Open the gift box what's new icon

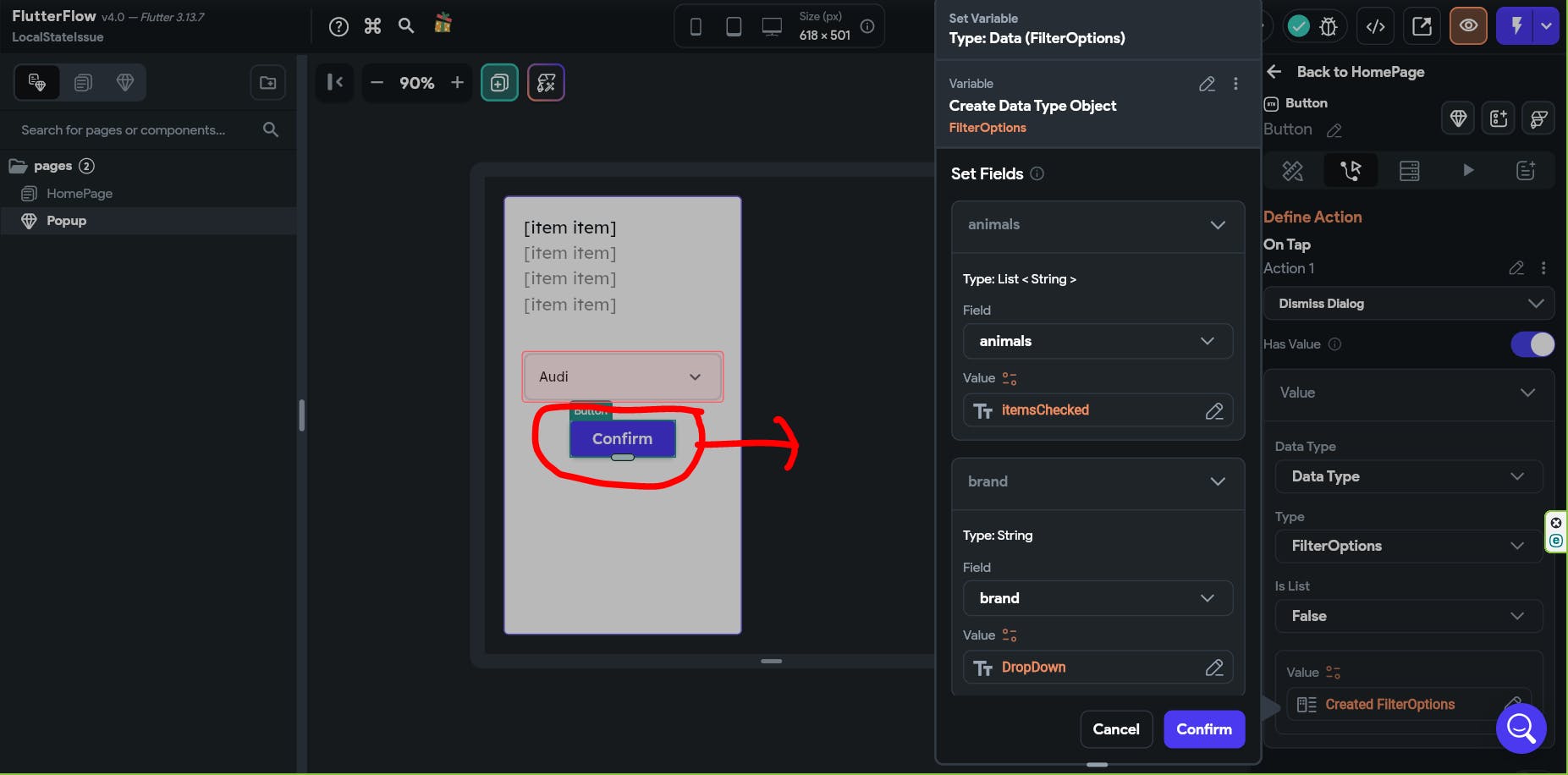442,24
